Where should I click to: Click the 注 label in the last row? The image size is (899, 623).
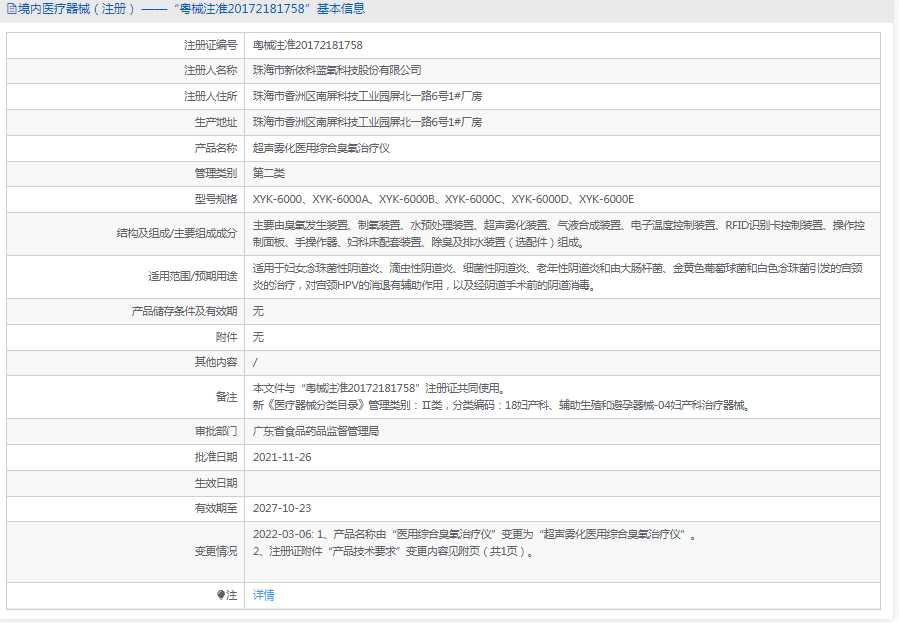pos(231,595)
